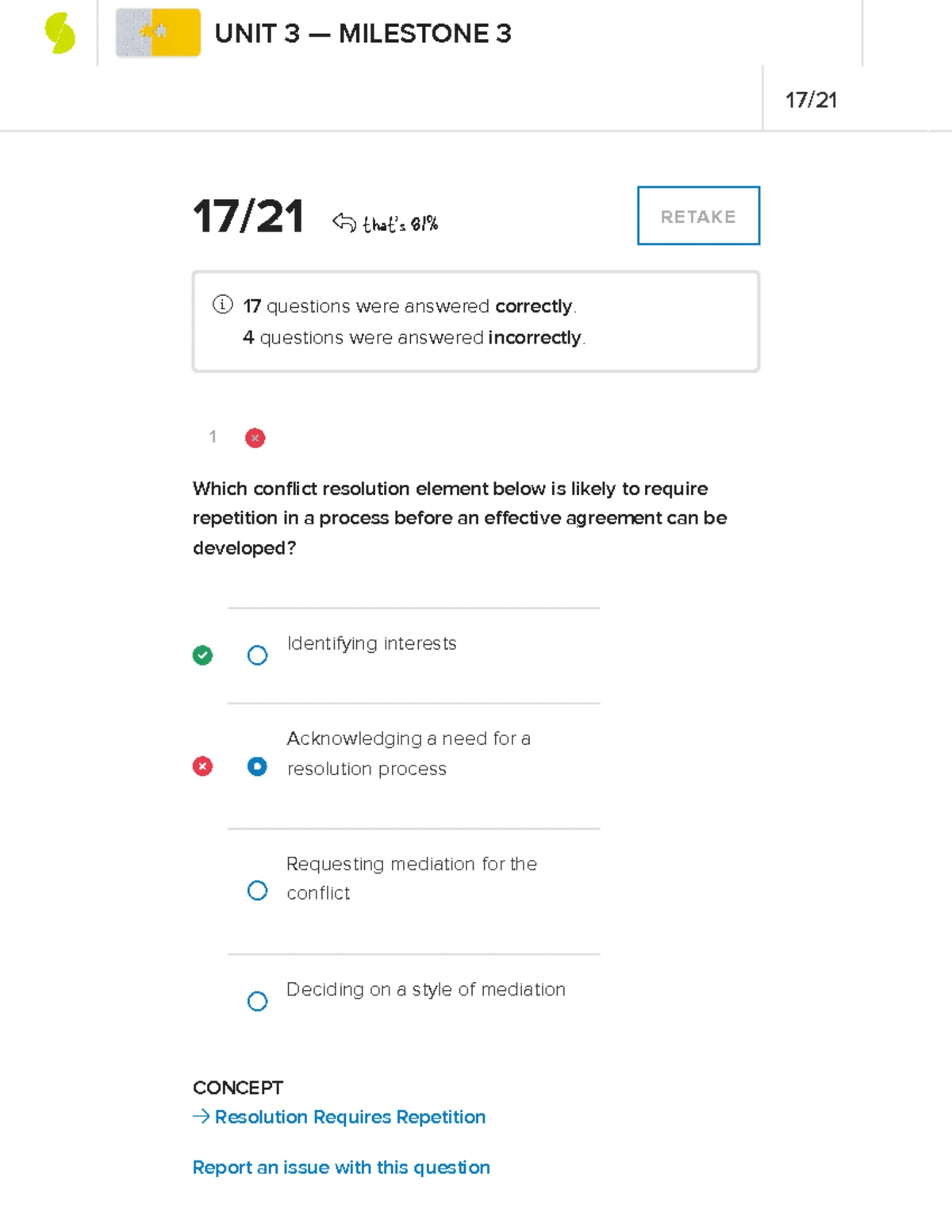The image size is (952, 1232).
Task: Click Report an issue with this question
Action: pyautogui.click(x=341, y=1168)
